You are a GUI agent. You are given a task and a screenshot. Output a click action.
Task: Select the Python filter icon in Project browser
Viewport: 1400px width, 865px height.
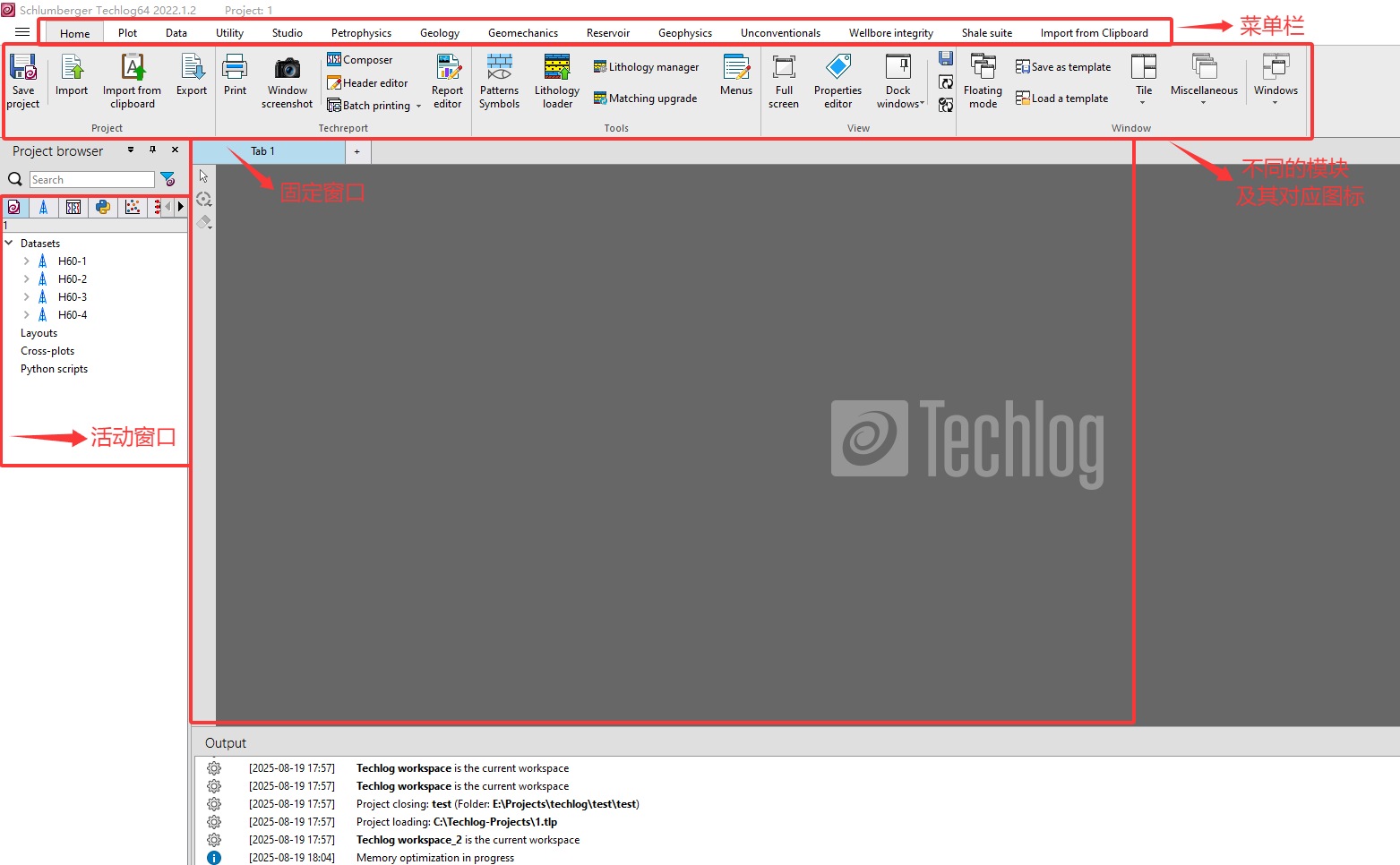[103, 207]
